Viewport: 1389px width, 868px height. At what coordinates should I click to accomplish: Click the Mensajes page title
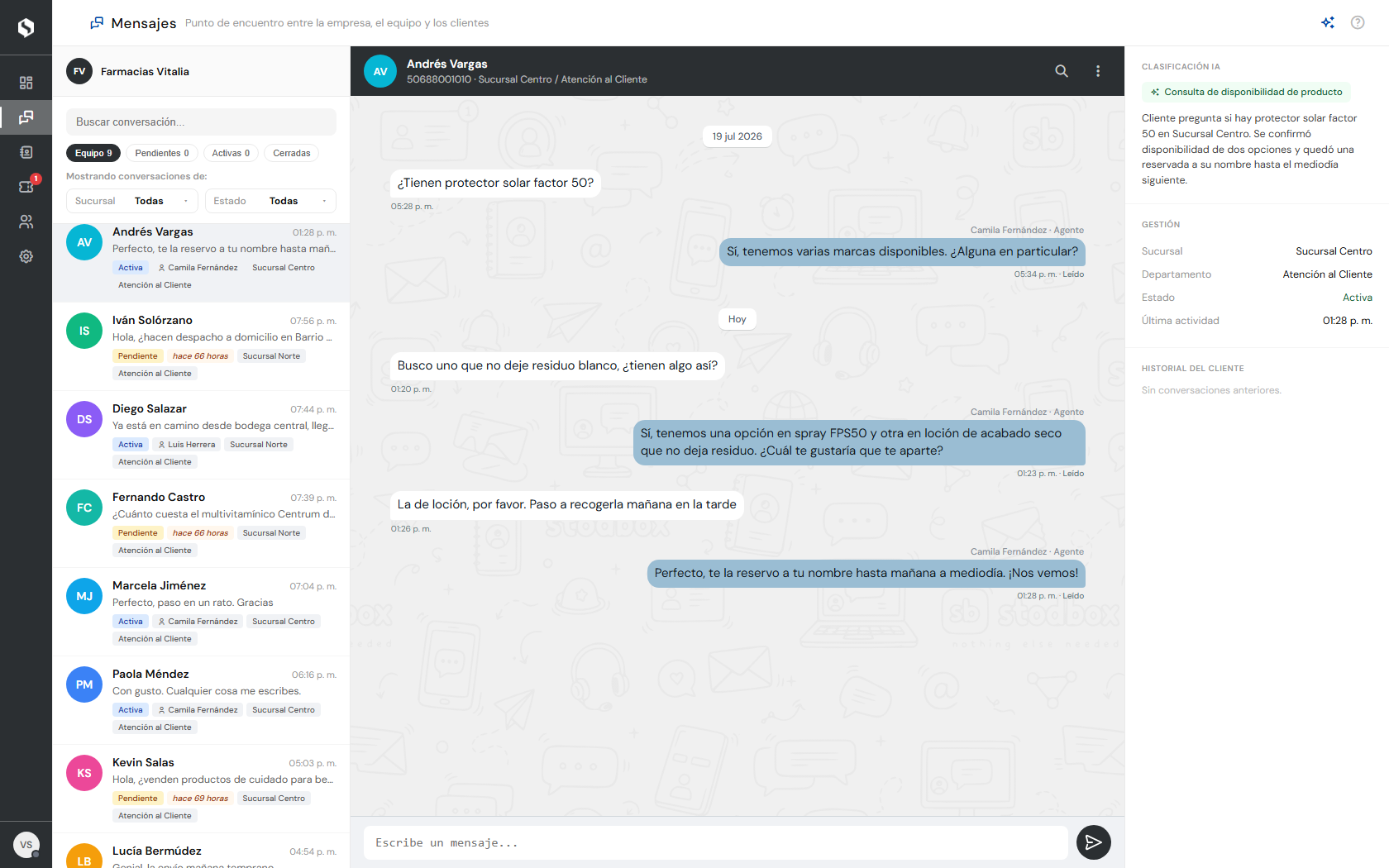click(x=144, y=23)
